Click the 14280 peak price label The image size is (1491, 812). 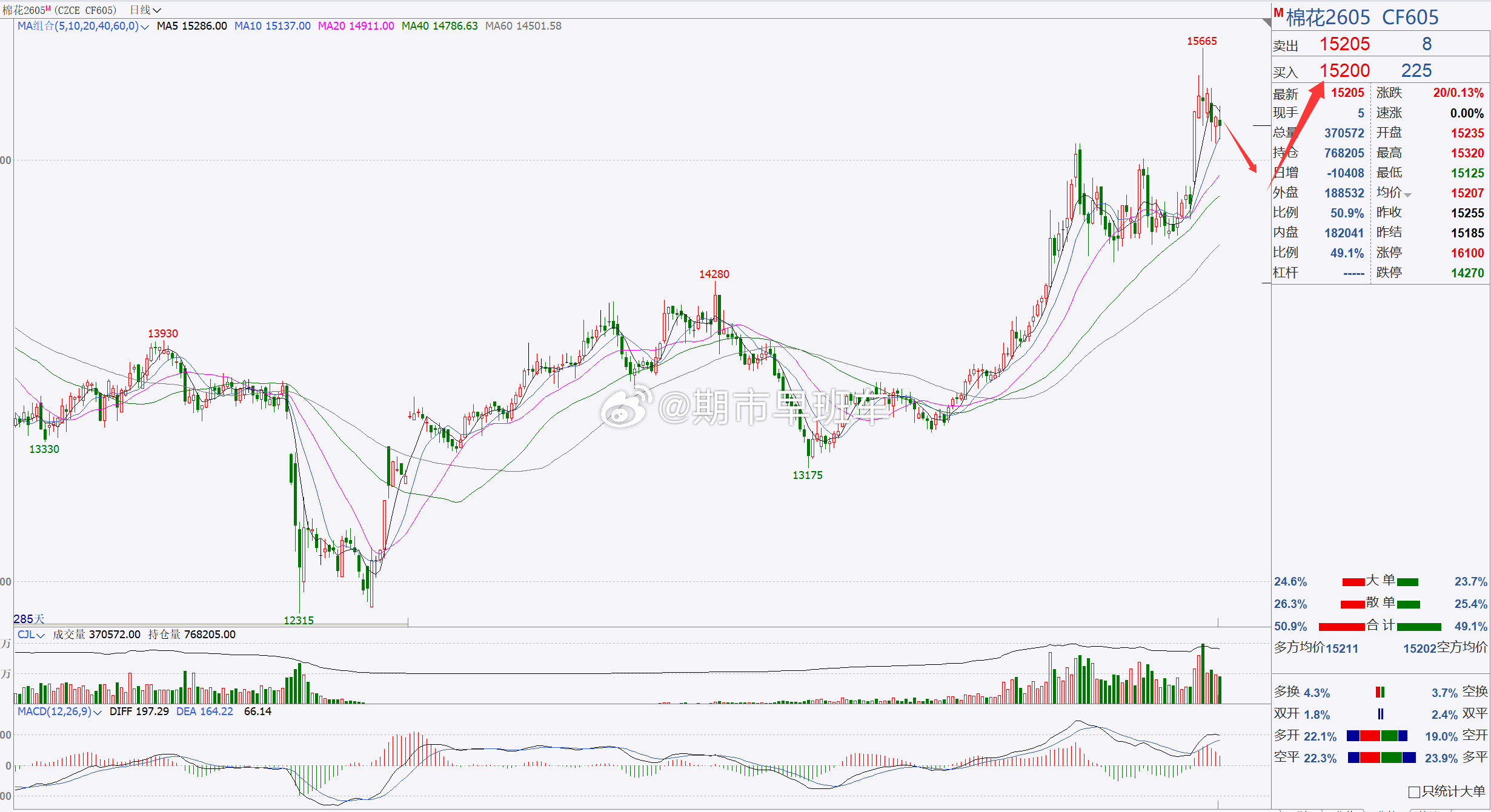[714, 274]
